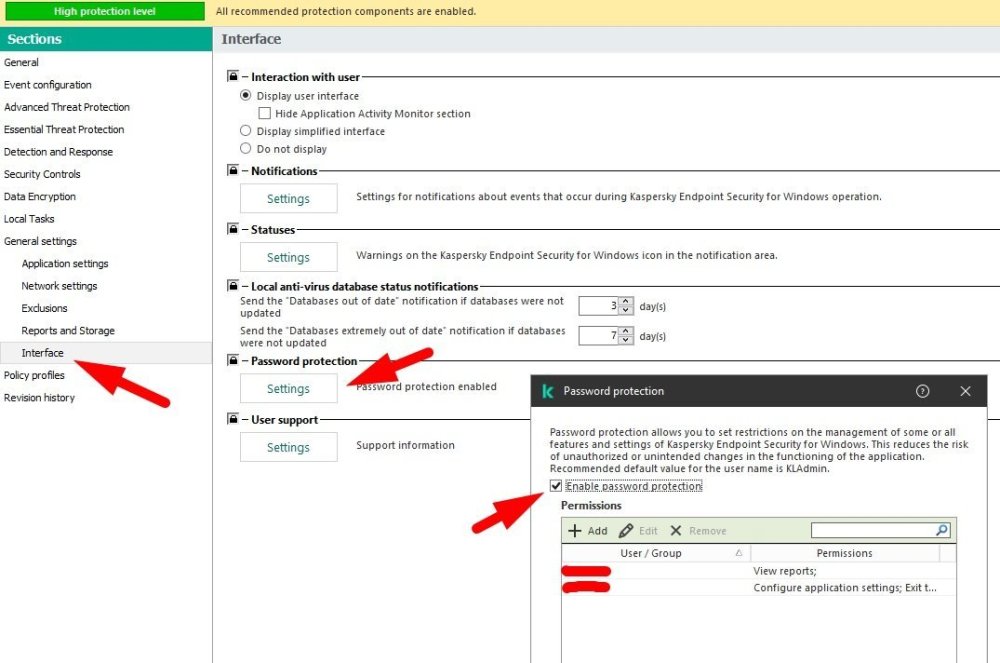The image size is (1000, 663).
Task: Open help in Password protection dialog
Action: tap(922, 391)
